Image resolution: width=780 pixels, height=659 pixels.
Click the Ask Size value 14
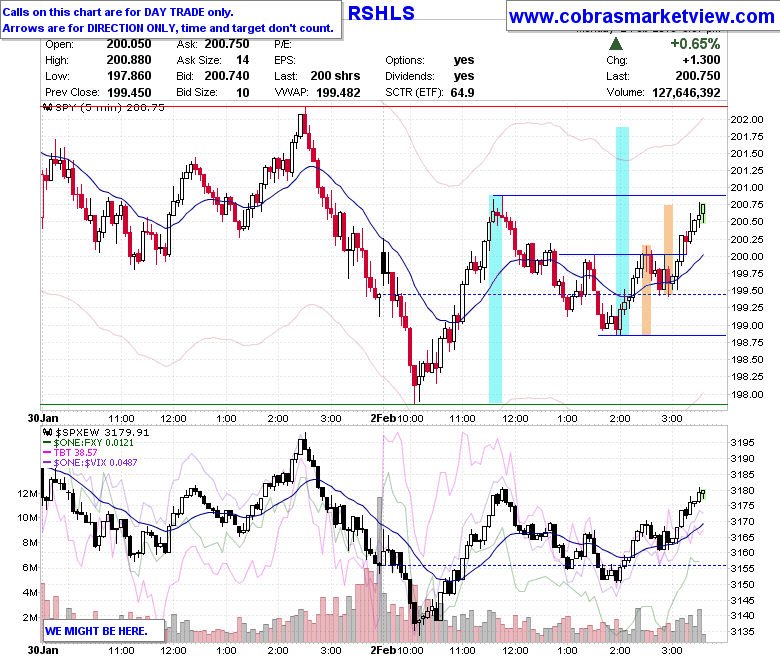243,60
